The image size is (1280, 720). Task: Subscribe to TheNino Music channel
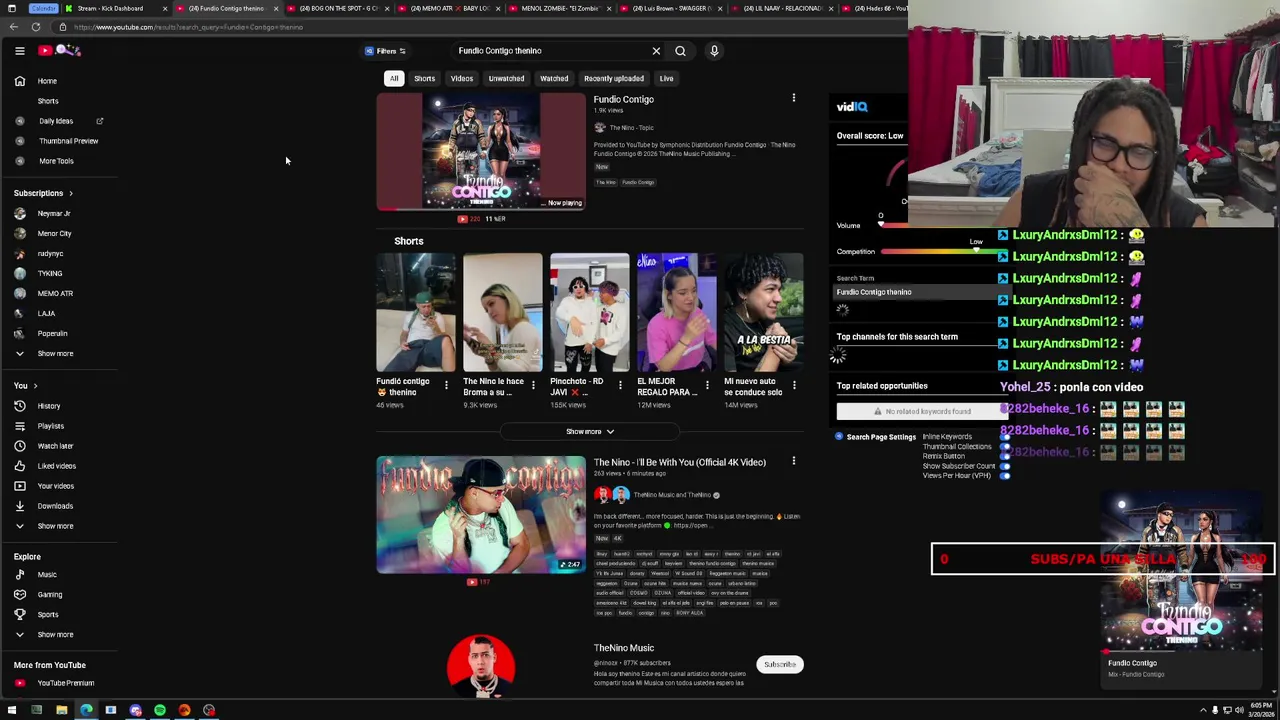click(x=780, y=665)
